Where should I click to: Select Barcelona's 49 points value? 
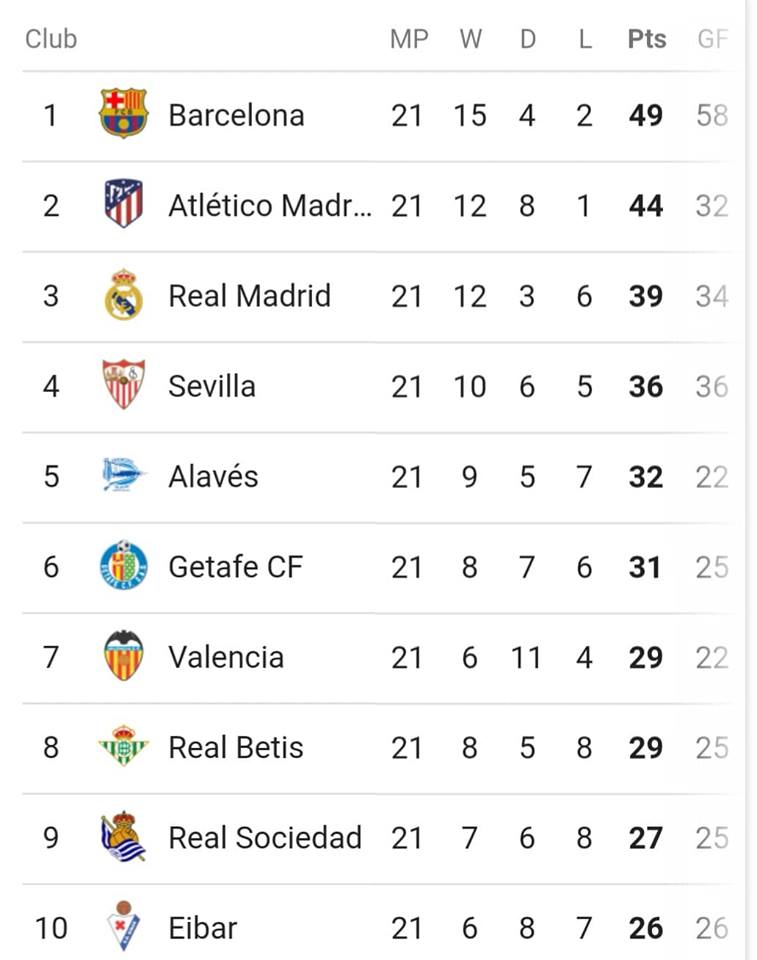coord(646,115)
